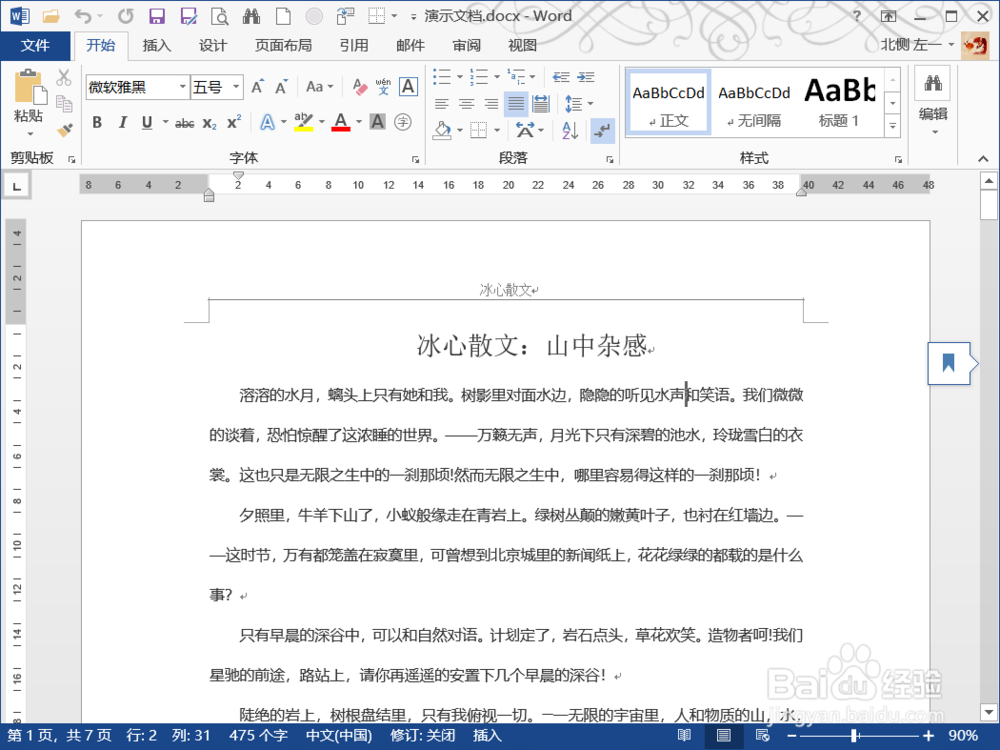Apply character shading (gray A) icon

coord(378,122)
